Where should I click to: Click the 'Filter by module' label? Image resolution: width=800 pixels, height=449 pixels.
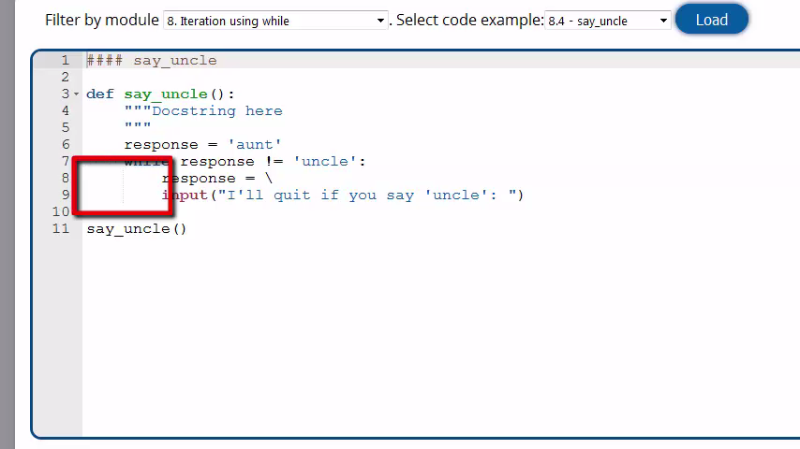101,20
